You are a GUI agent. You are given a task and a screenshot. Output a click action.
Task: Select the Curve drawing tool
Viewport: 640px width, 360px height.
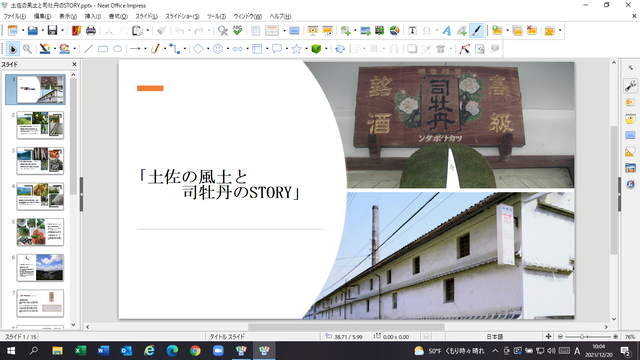coord(155,49)
